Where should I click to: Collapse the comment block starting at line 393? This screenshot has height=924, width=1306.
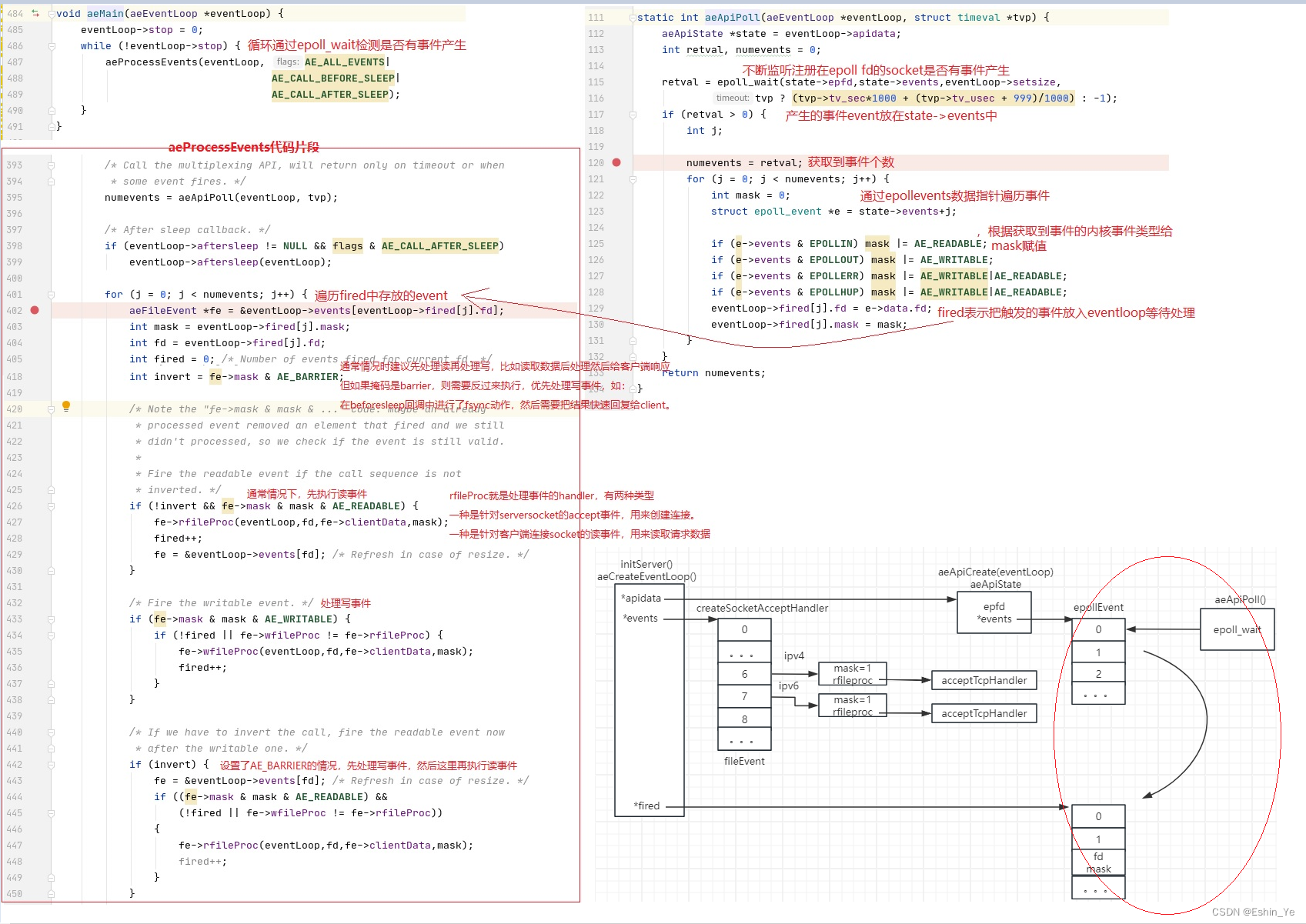pos(52,165)
